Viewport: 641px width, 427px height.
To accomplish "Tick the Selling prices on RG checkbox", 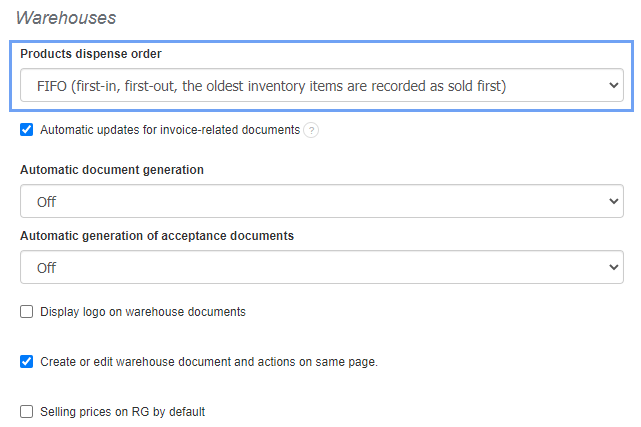I will pos(27,411).
